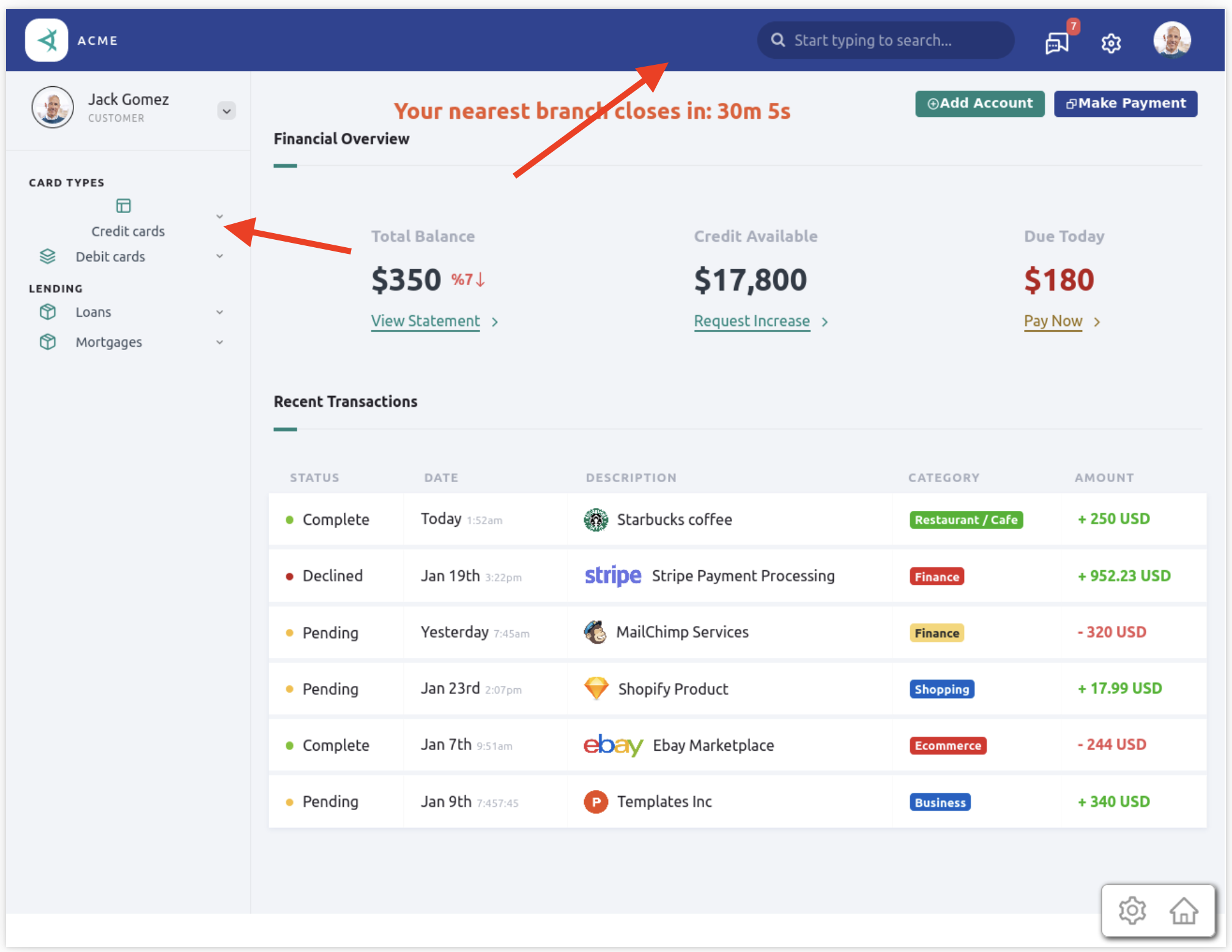Click the Loans box icon
Viewport: 1232px width, 952px height.
[48, 312]
